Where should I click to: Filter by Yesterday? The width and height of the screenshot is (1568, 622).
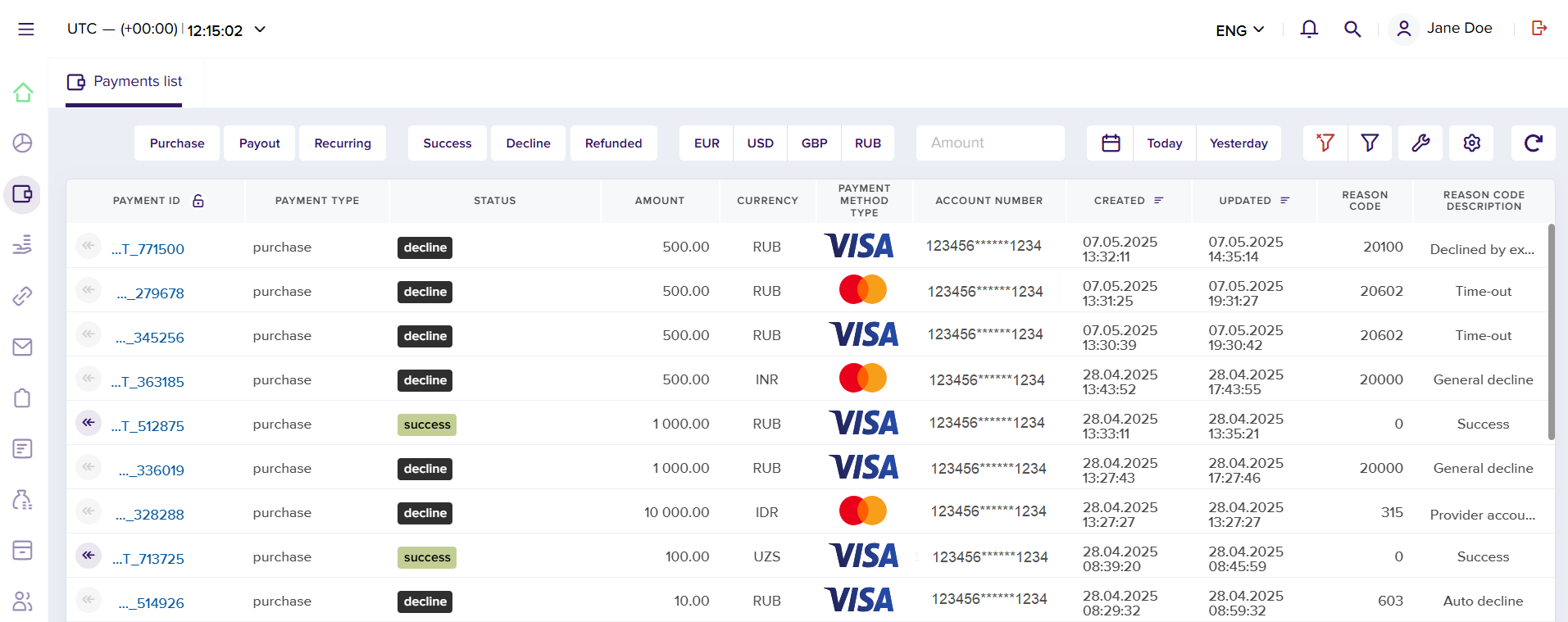coord(1238,143)
